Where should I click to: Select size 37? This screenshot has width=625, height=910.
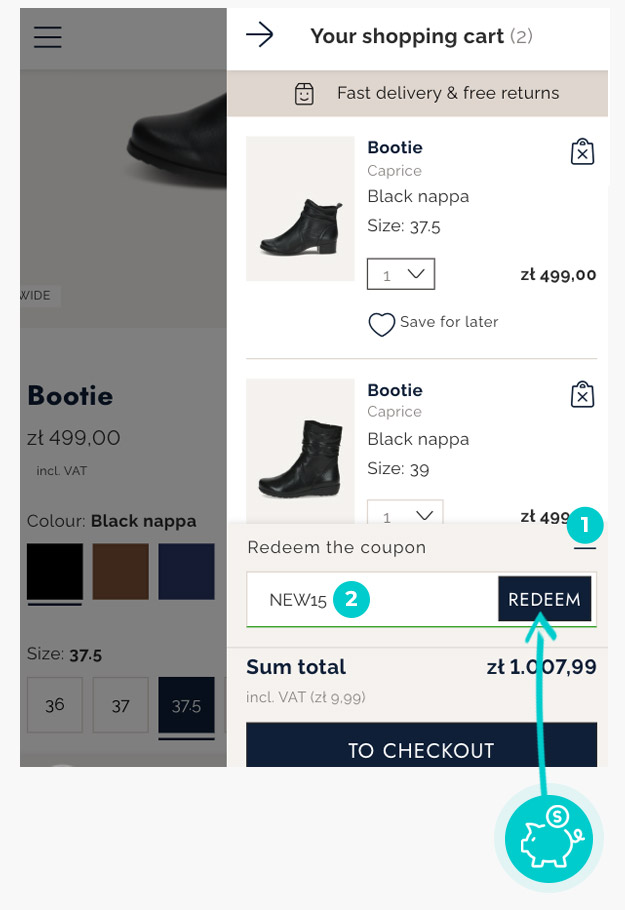[121, 705]
